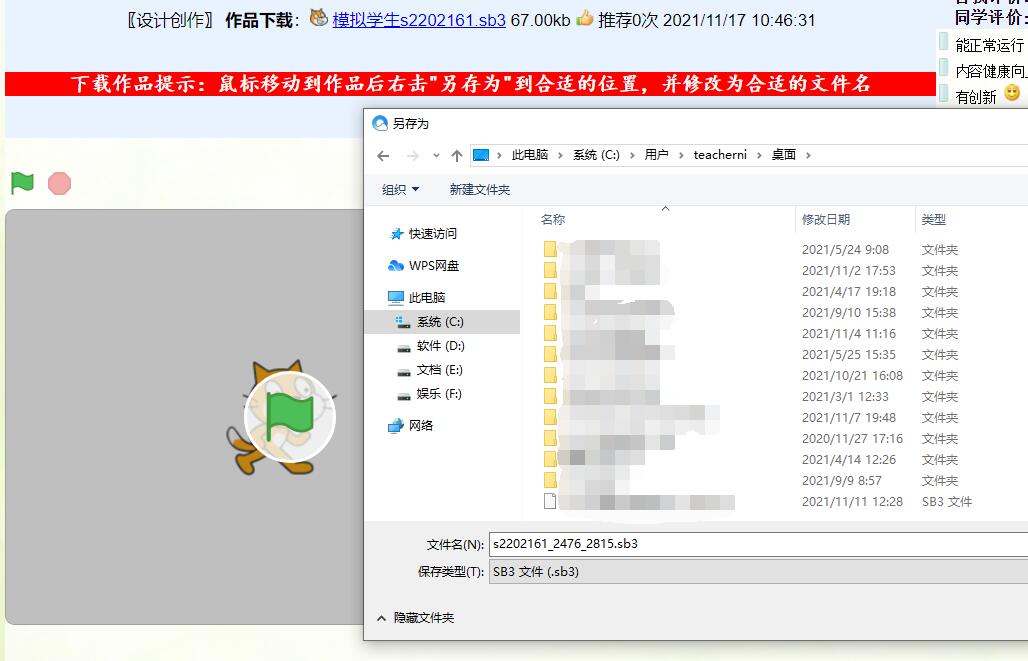Screen dimensions: 1028x661
Task: Open the 保存类型 SB3 文件 dropdown
Action: (759, 572)
